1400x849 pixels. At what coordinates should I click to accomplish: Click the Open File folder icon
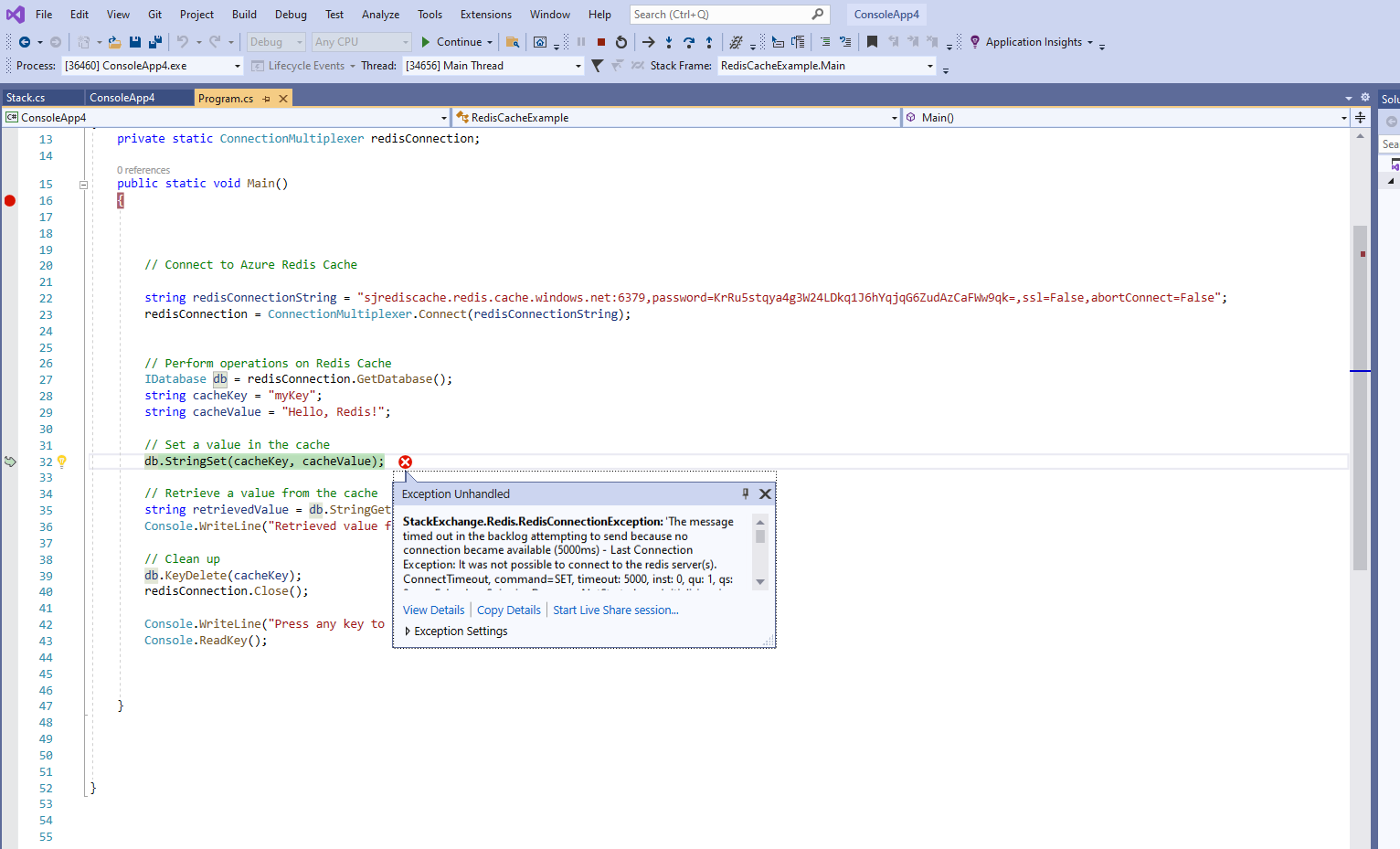[x=115, y=42]
